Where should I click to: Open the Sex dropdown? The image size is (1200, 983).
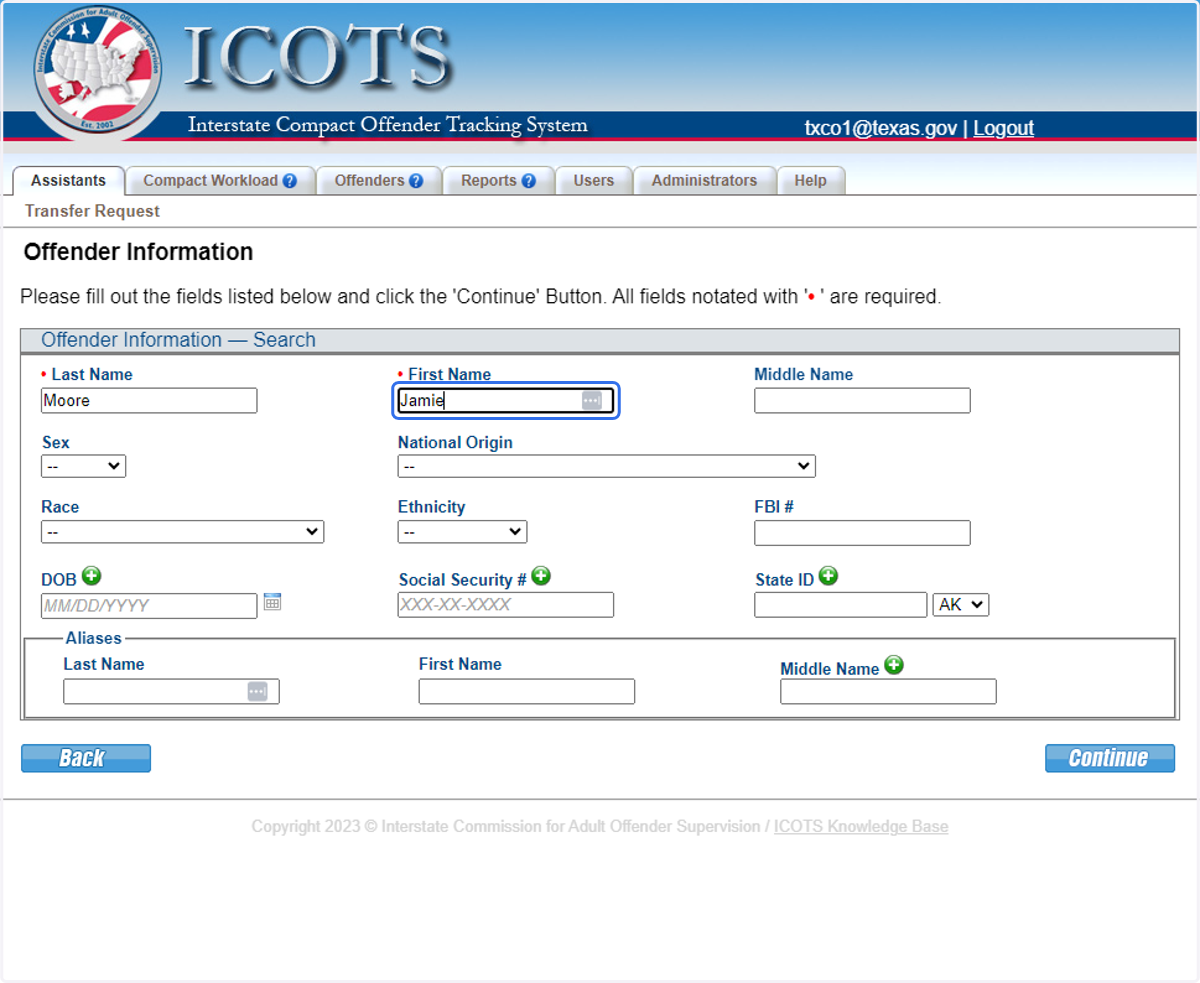pos(84,466)
